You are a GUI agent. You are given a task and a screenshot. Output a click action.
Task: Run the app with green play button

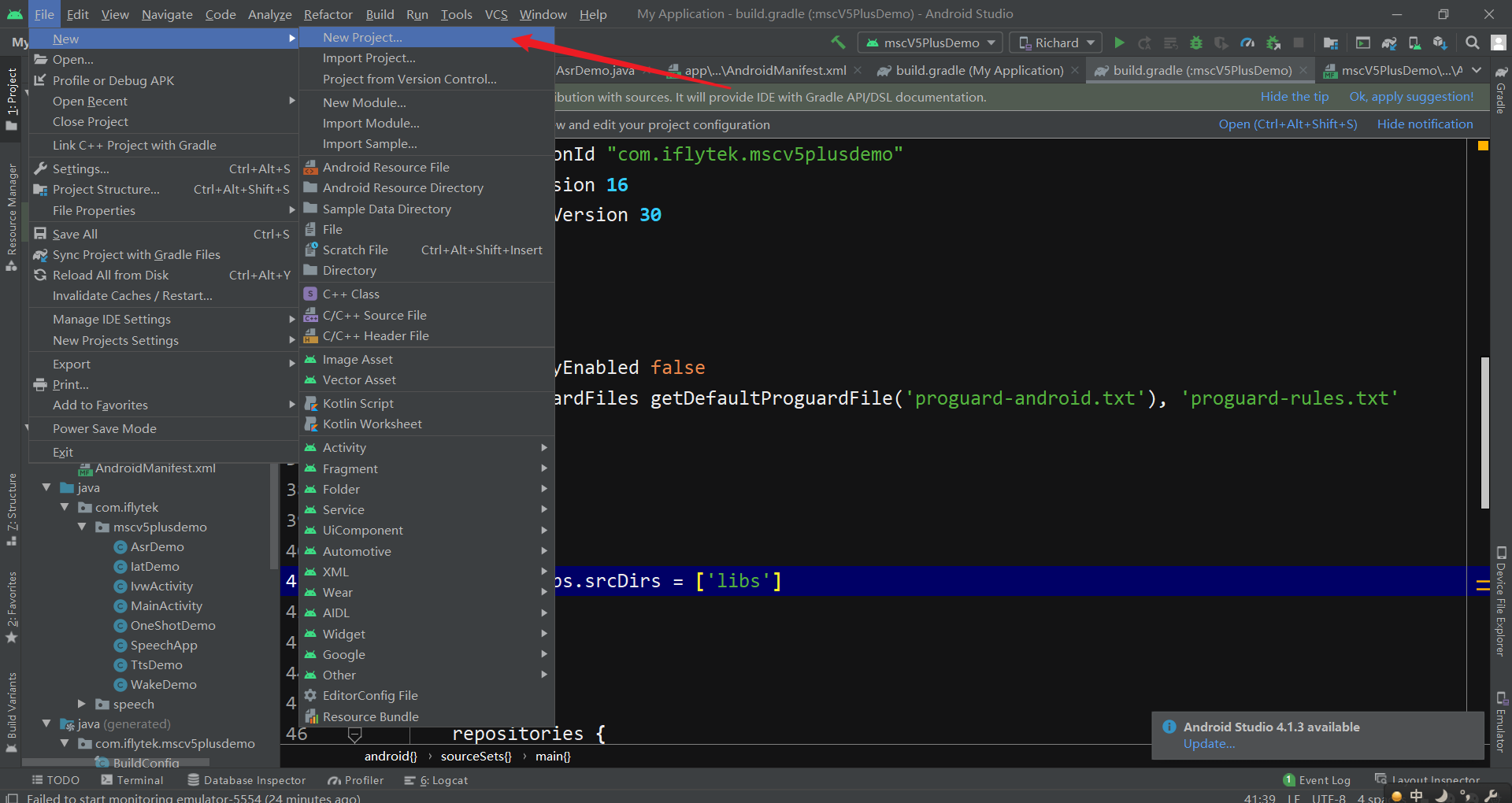coord(1119,43)
